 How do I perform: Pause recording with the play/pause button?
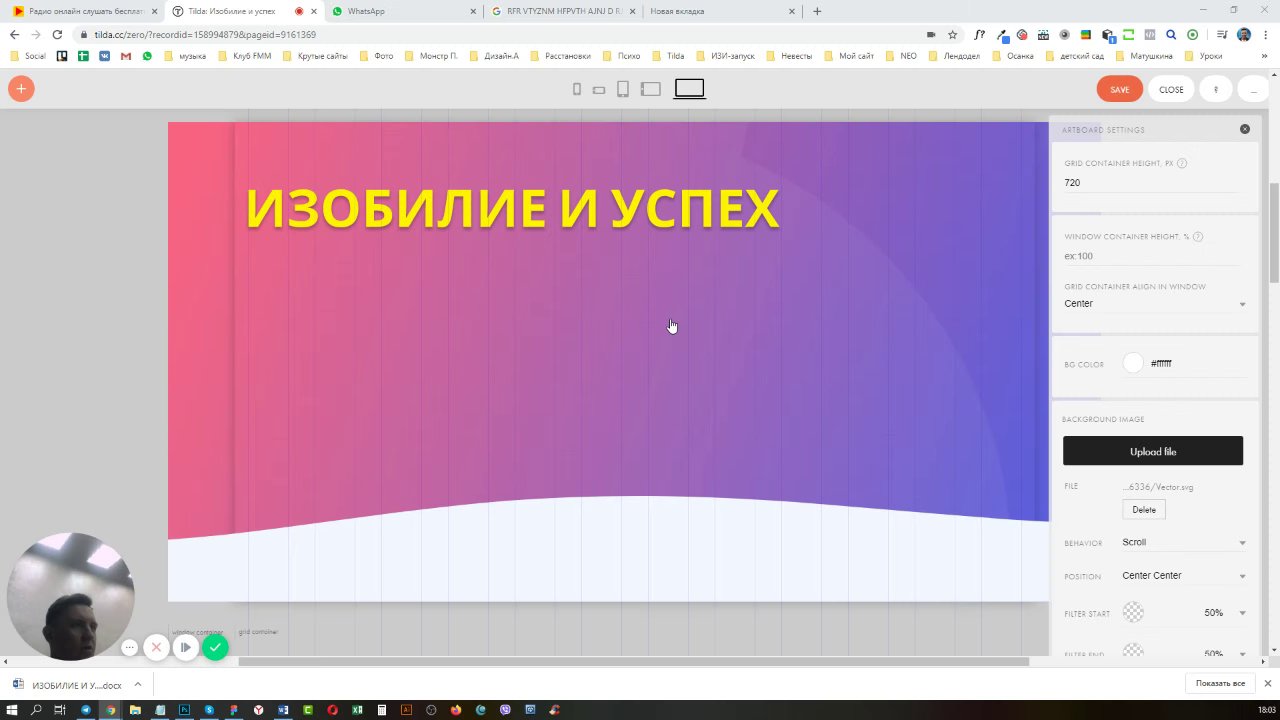[185, 648]
